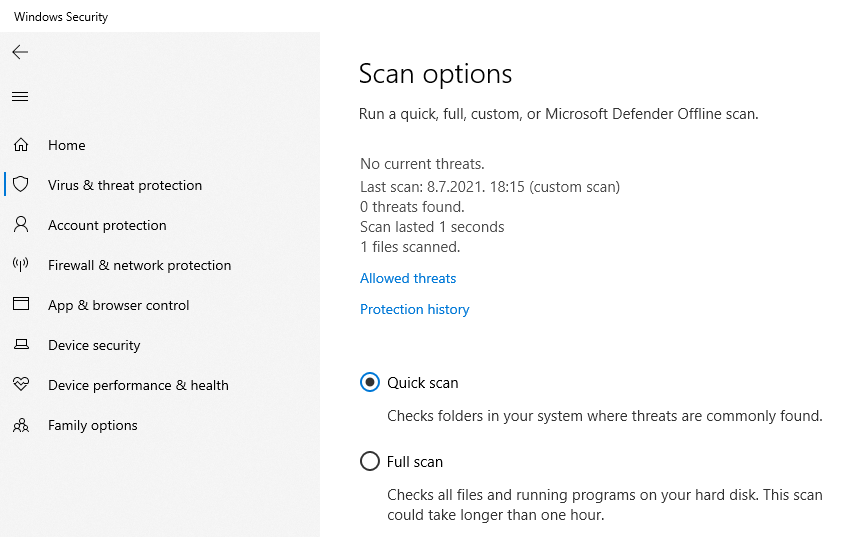Click the Family options people icon

(x=21, y=425)
